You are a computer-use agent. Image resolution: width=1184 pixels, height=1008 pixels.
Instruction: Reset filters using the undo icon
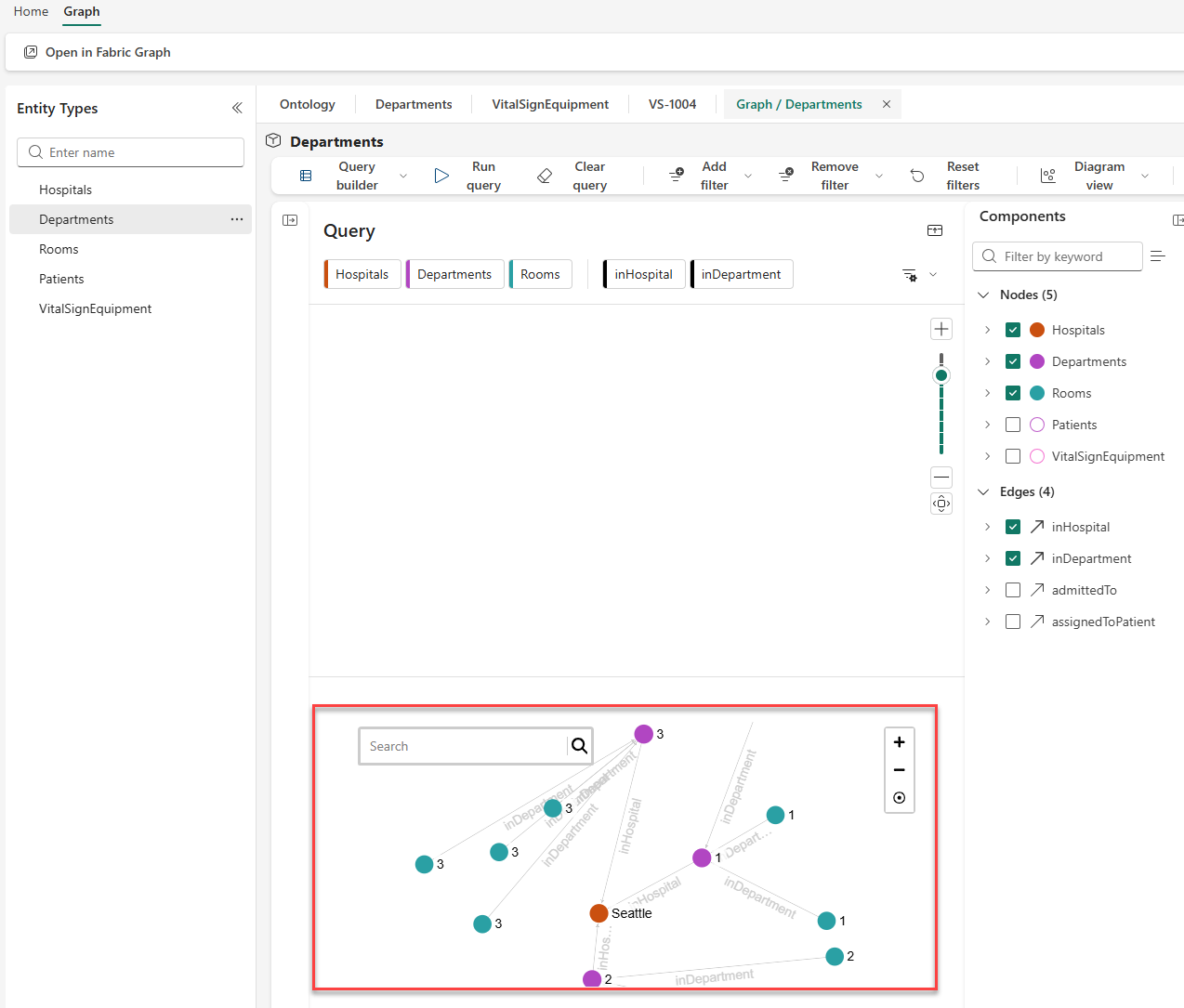[917, 175]
